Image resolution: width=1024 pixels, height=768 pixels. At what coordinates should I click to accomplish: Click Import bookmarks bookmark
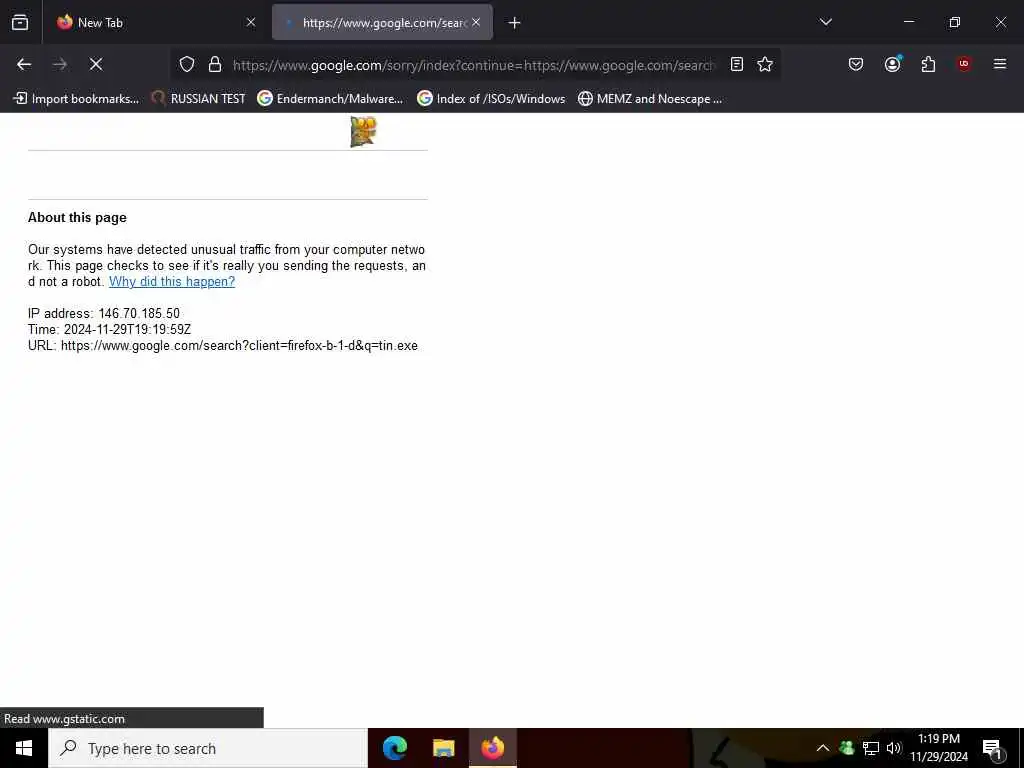(76, 99)
